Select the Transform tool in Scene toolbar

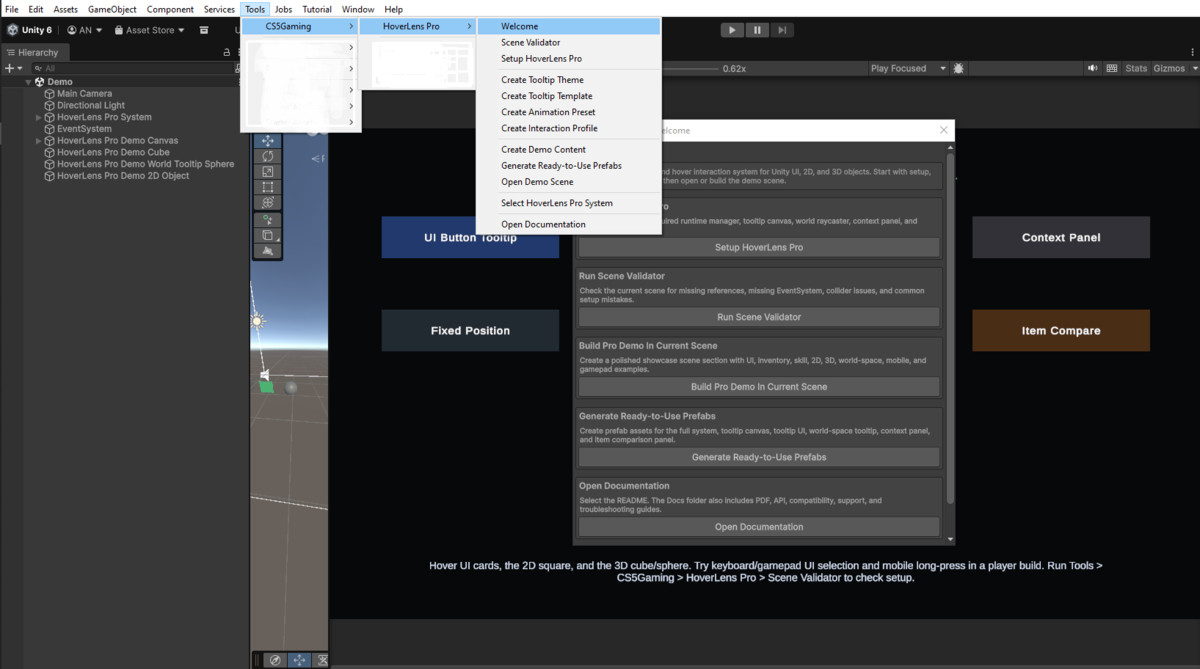268,202
